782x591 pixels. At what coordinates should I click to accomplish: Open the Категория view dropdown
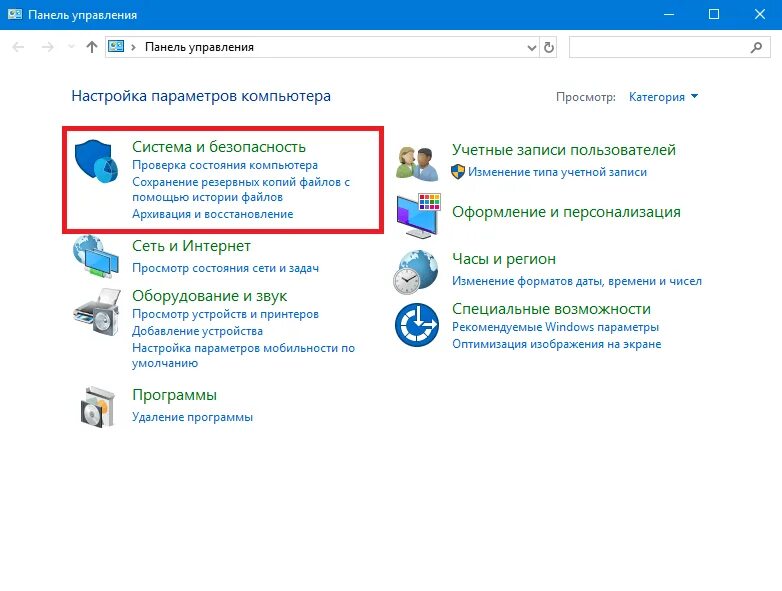coord(663,97)
